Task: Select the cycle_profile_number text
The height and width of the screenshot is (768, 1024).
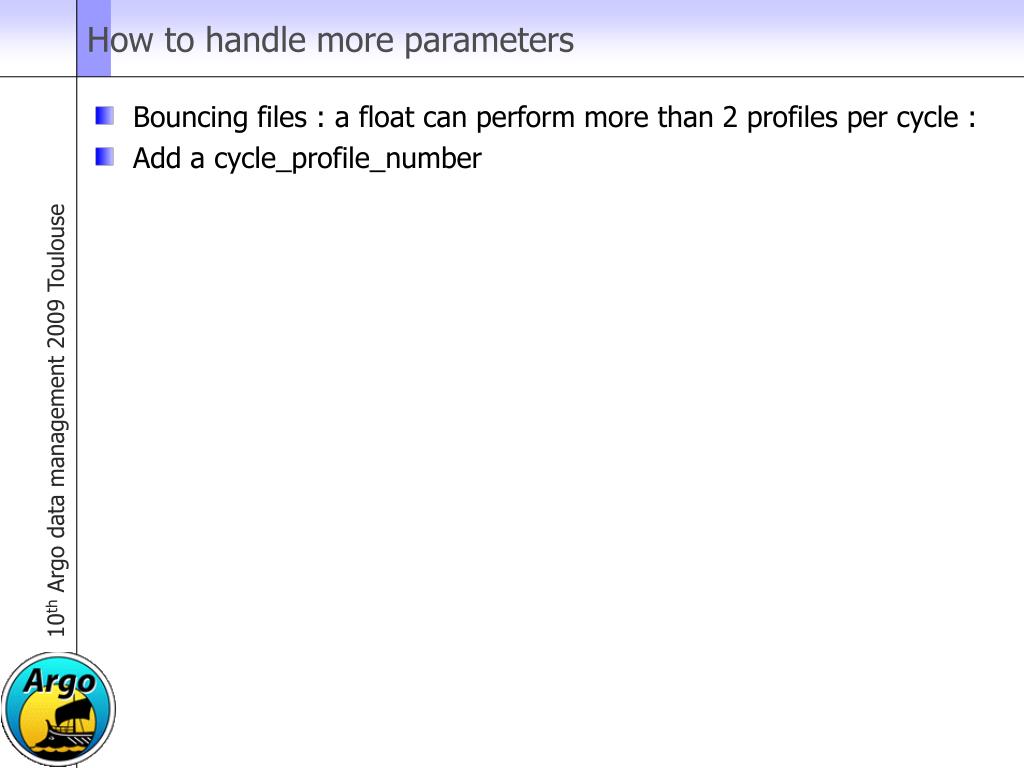Action: [x=347, y=159]
